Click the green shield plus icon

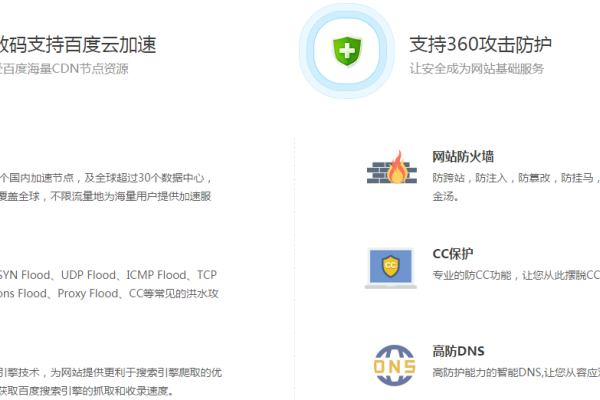click(347, 51)
